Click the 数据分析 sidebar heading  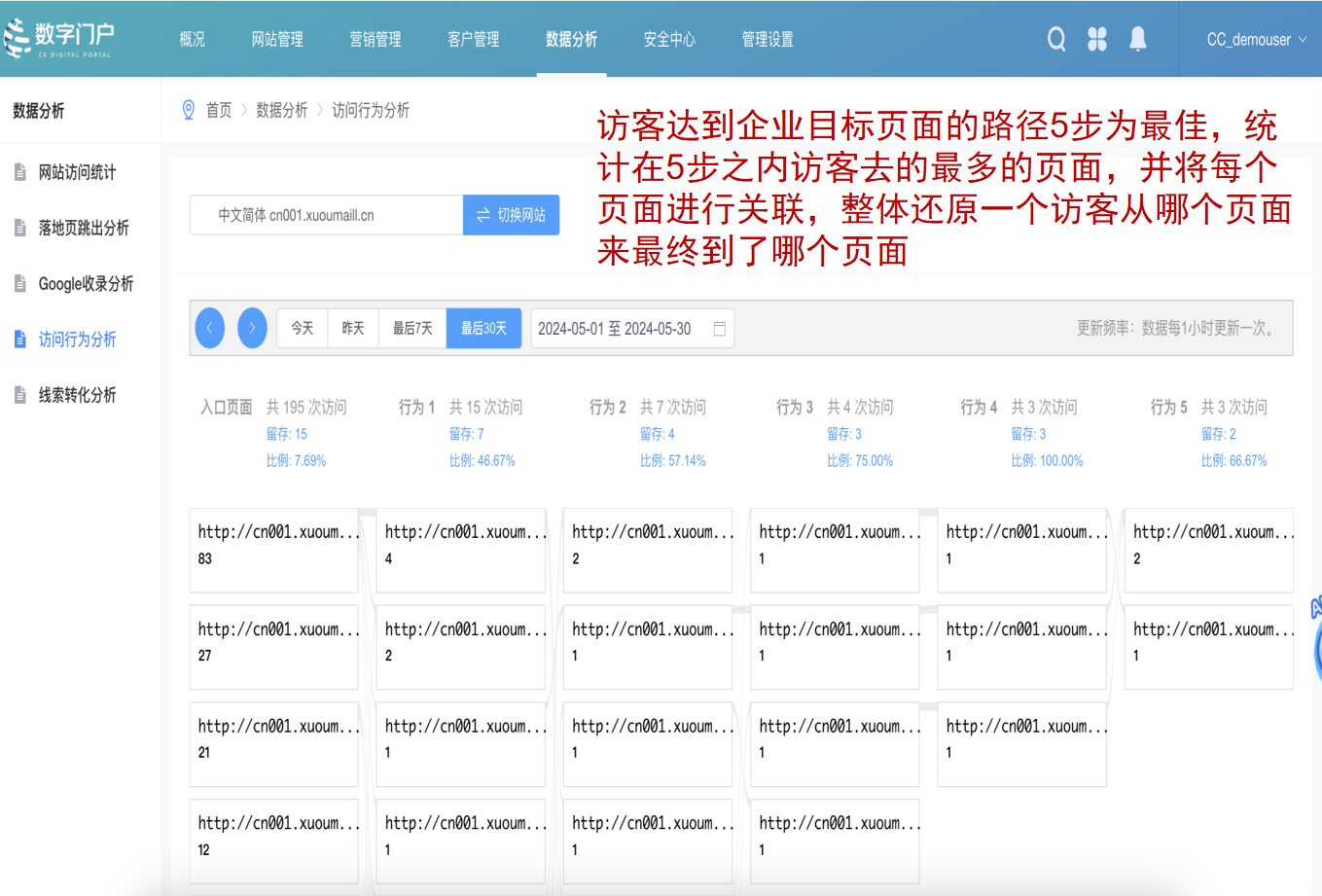39,110
